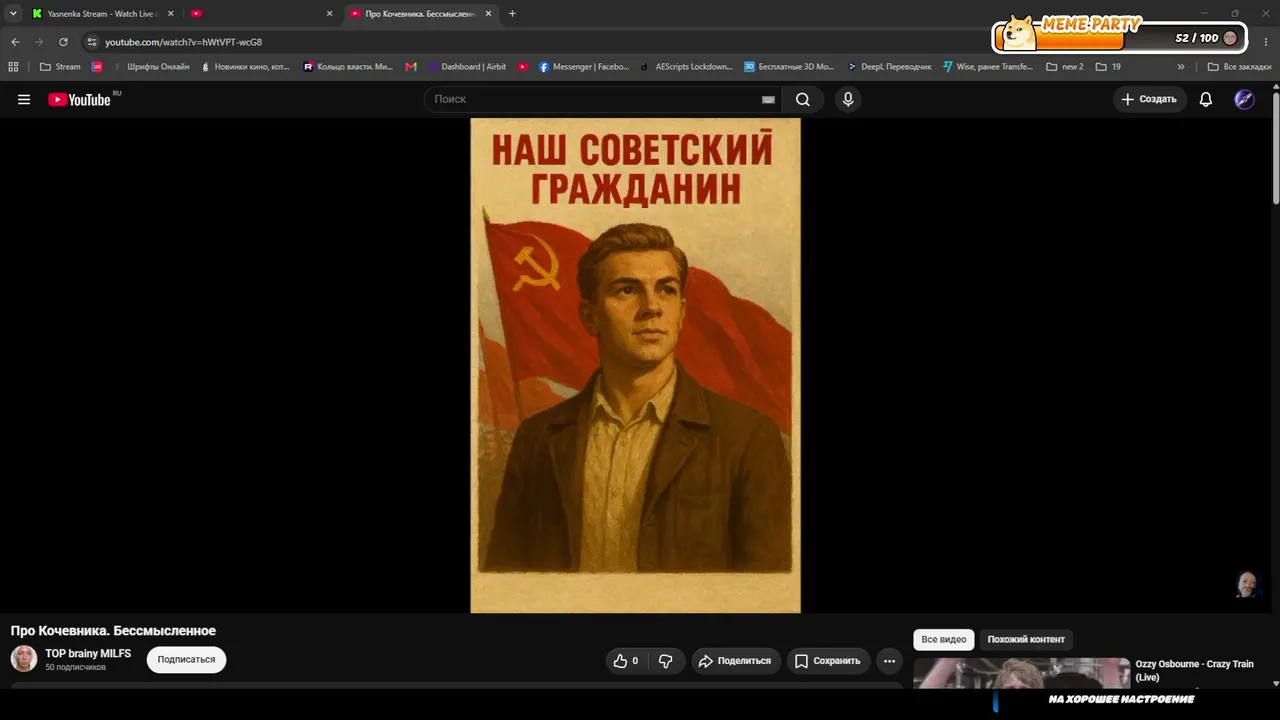Open the DeepL Переводчик bookmark

(889, 67)
